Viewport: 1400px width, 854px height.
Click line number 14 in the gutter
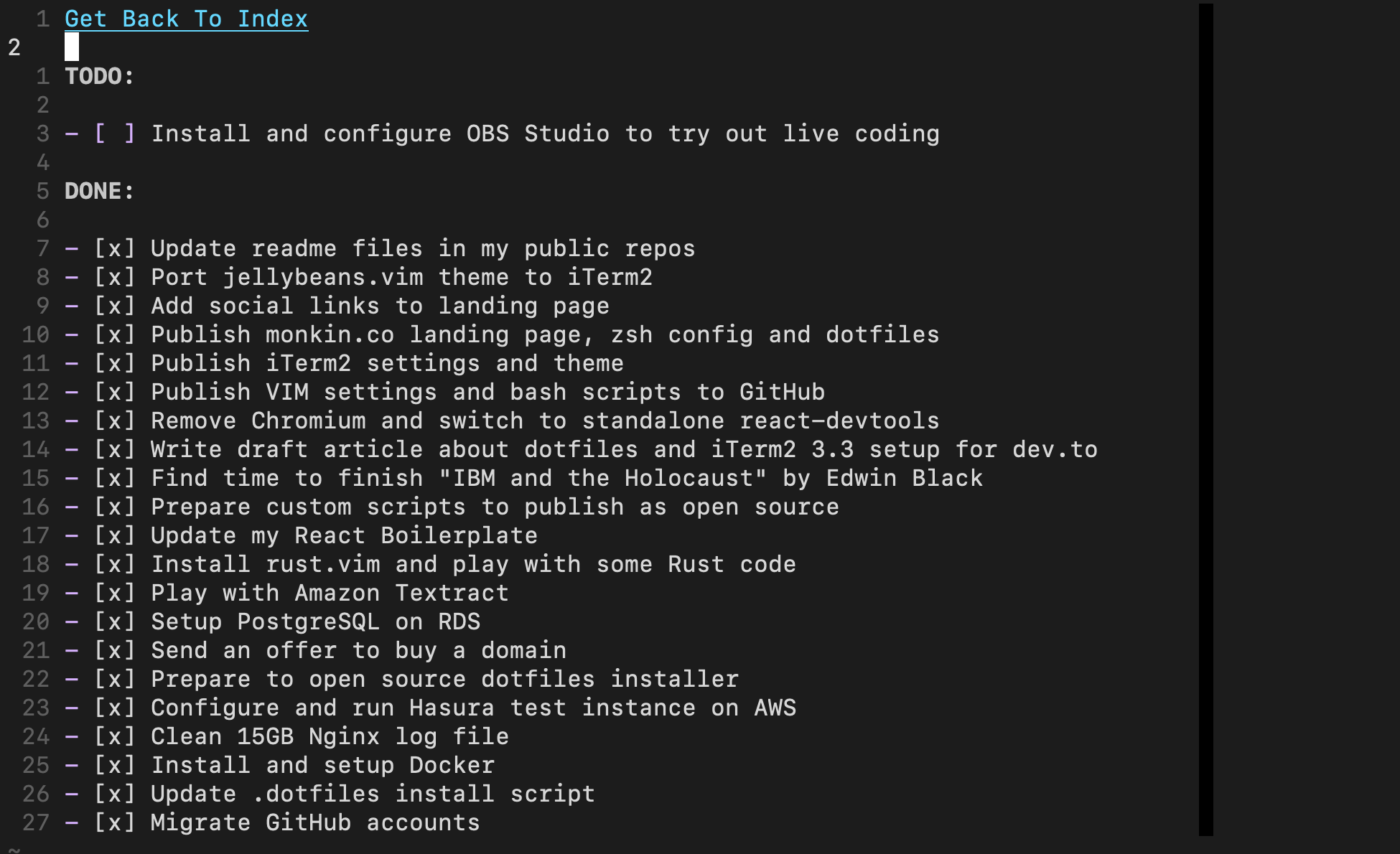coord(36,449)
